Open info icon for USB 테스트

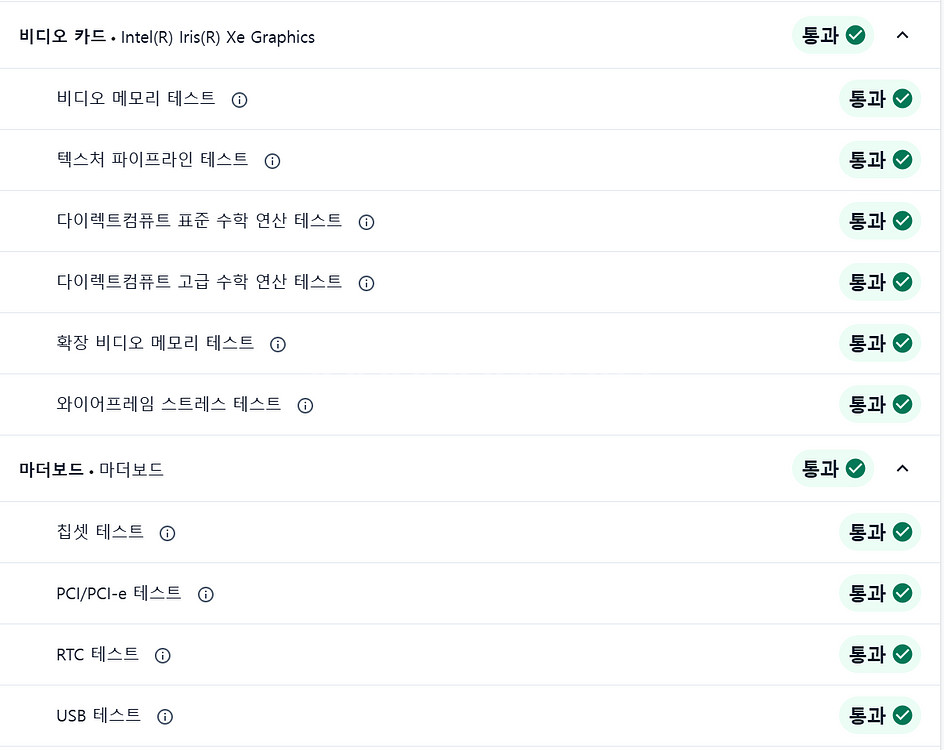(x=165, y=717)
